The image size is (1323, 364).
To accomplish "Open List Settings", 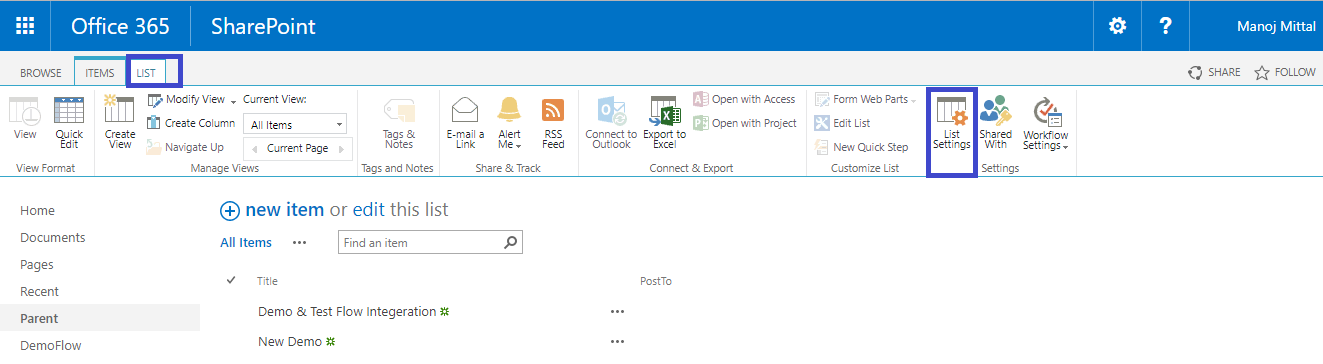I will [952, 124].
